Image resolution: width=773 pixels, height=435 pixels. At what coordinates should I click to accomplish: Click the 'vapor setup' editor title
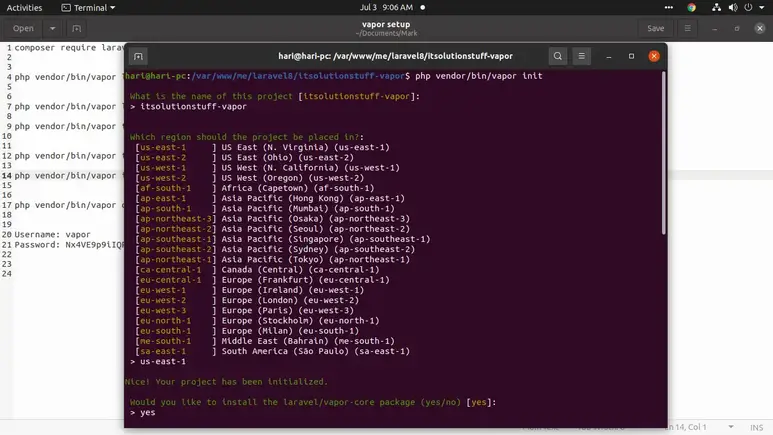pos(386,24)
